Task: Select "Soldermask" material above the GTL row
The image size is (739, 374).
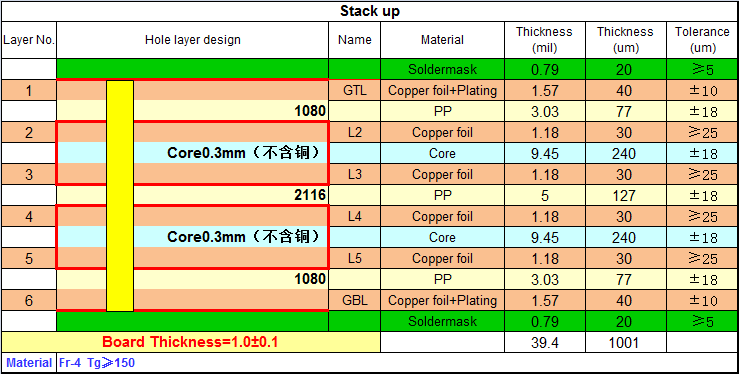Action: point(442,69)
